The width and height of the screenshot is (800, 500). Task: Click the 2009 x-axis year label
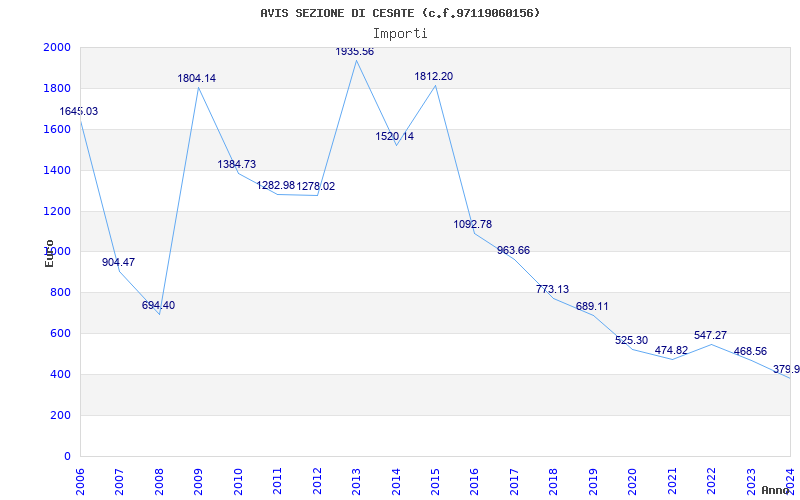[x=198, y=481]
